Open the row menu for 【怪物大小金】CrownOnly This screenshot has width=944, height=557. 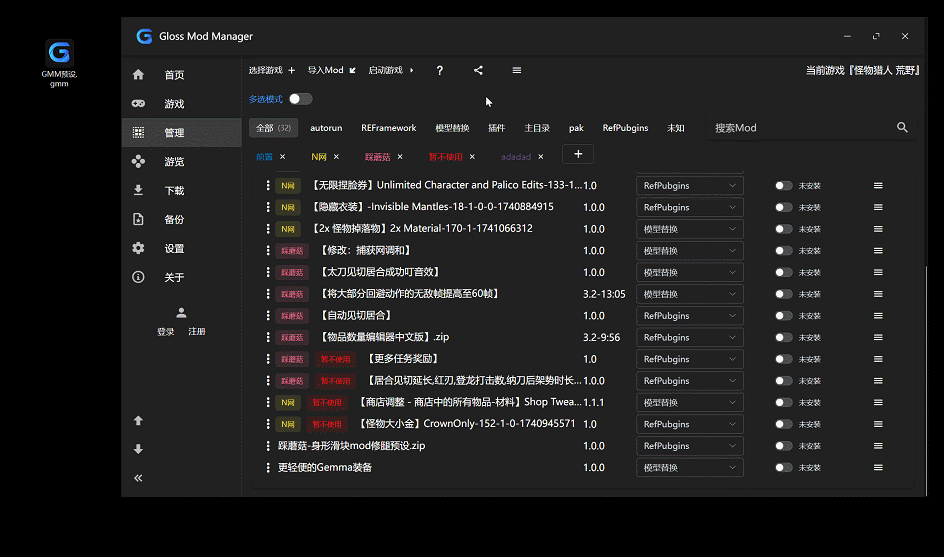[878, 424]
